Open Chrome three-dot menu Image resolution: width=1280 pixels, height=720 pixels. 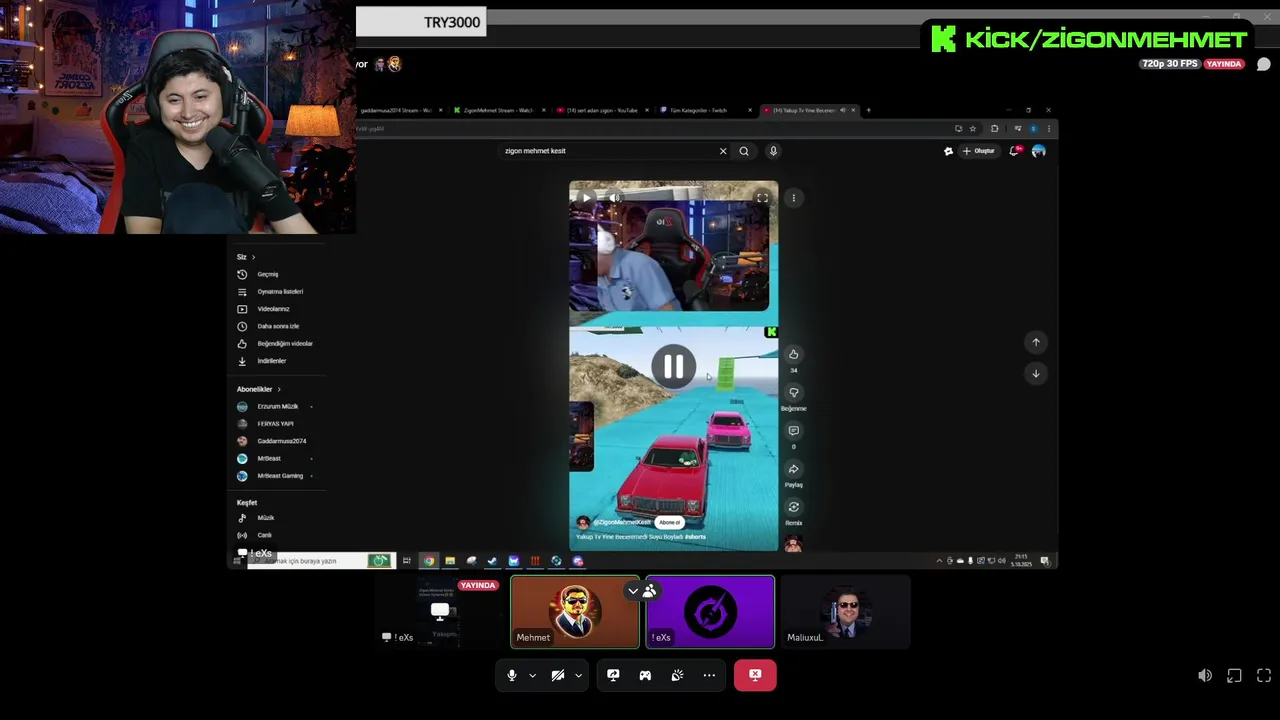1048,128
